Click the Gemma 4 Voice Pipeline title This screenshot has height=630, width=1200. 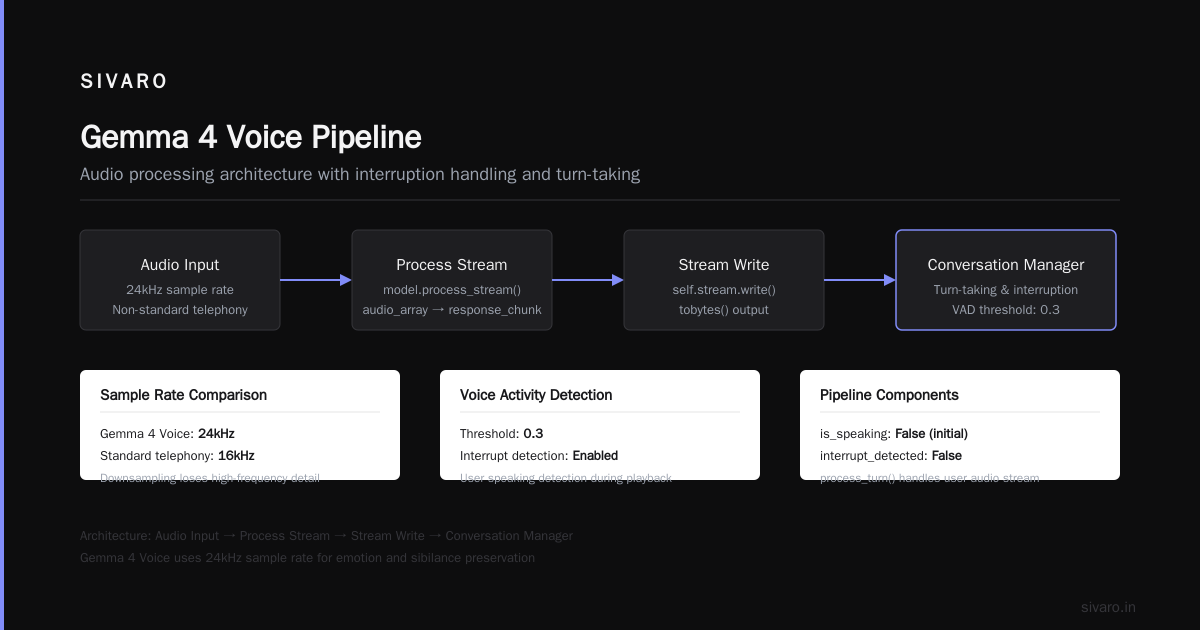pos(251,137)
